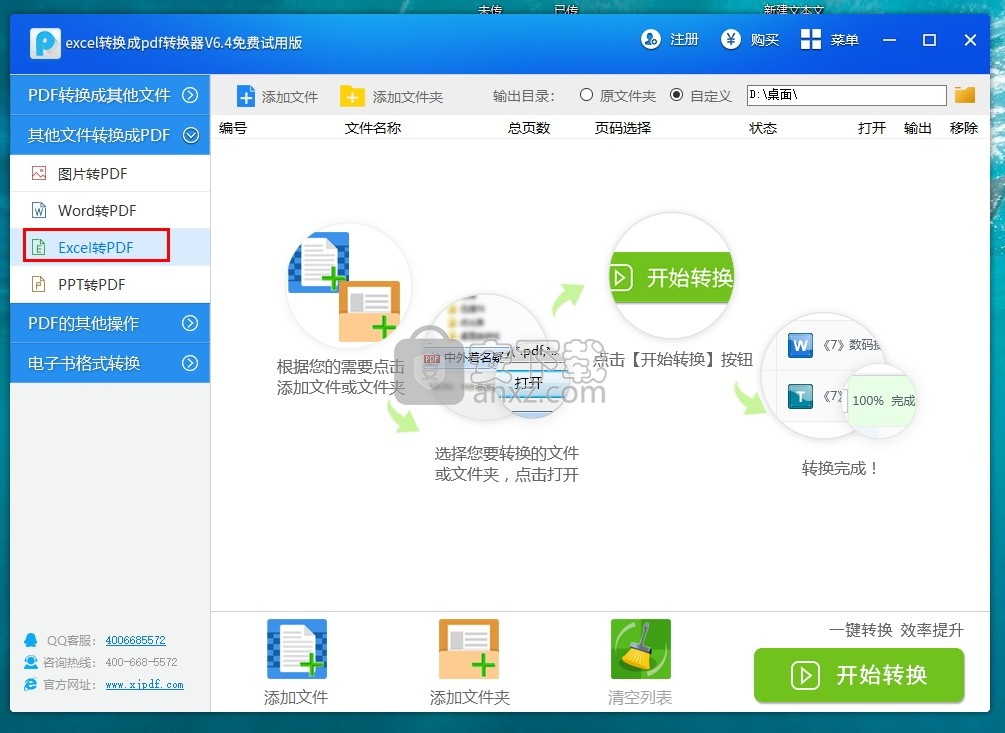Click the 清空列表 broom icon

[x=640, y=649]
